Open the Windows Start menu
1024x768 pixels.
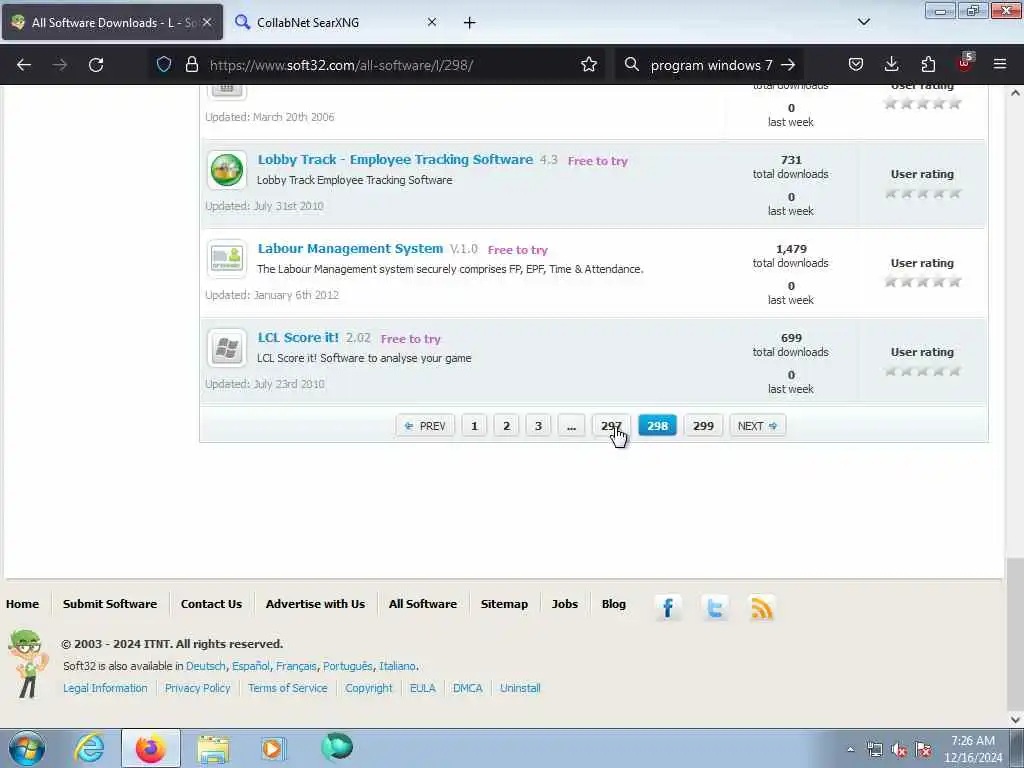click(27, 748)
